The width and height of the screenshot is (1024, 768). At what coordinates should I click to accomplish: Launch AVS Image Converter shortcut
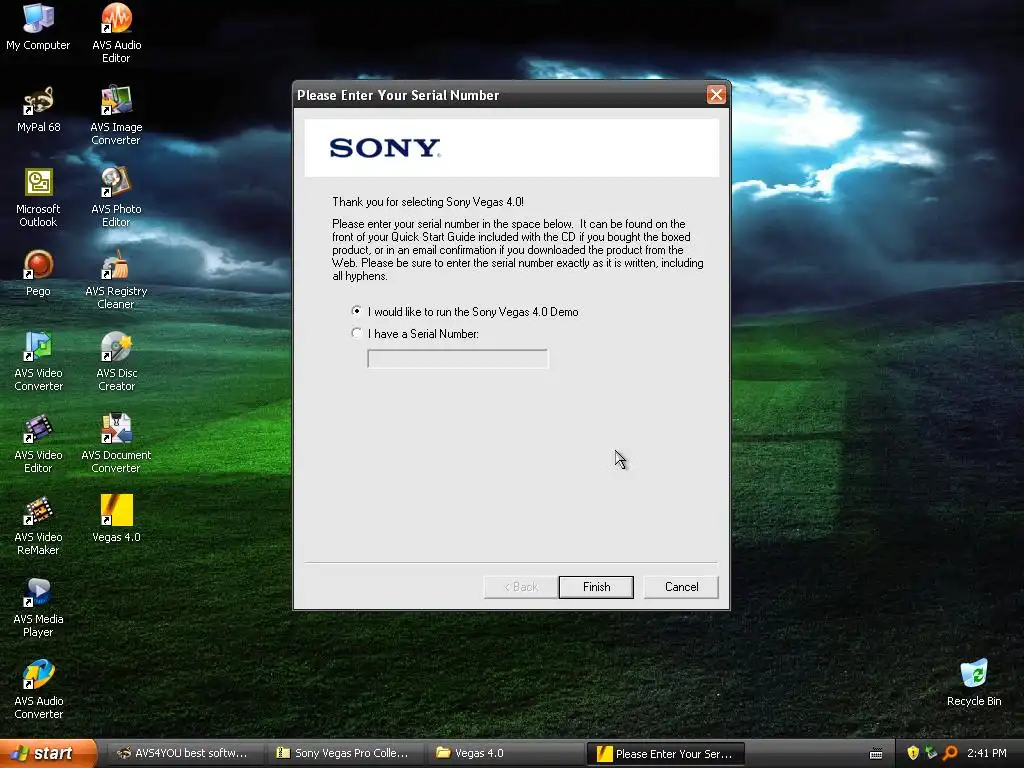116,115
